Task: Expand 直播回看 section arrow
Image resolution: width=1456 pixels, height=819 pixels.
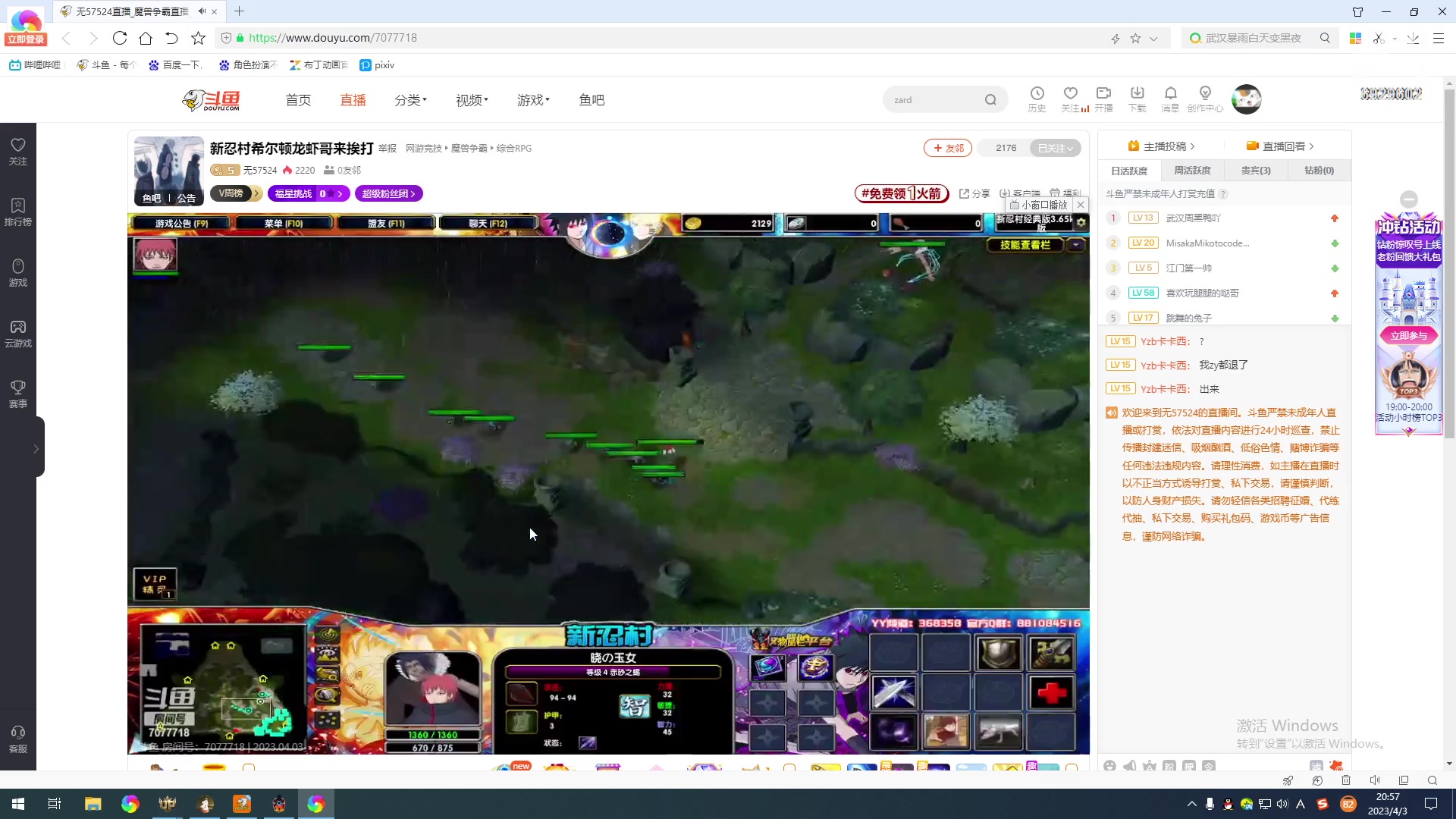Action: (x=1311, y=146)
